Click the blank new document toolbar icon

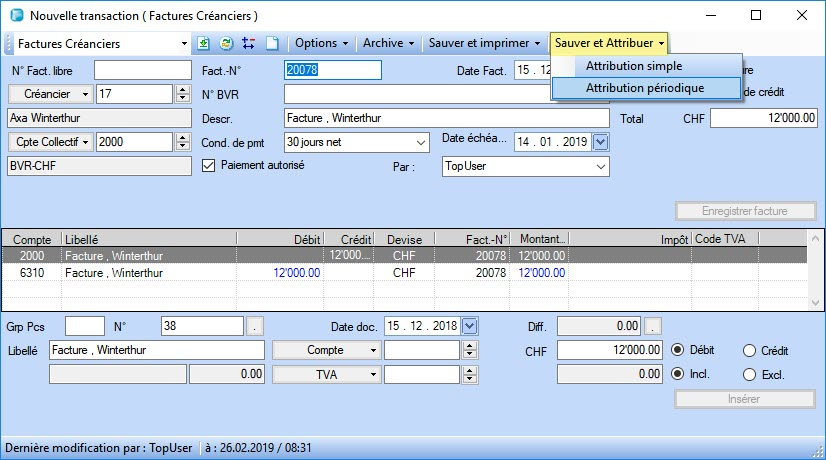point(271,44)
